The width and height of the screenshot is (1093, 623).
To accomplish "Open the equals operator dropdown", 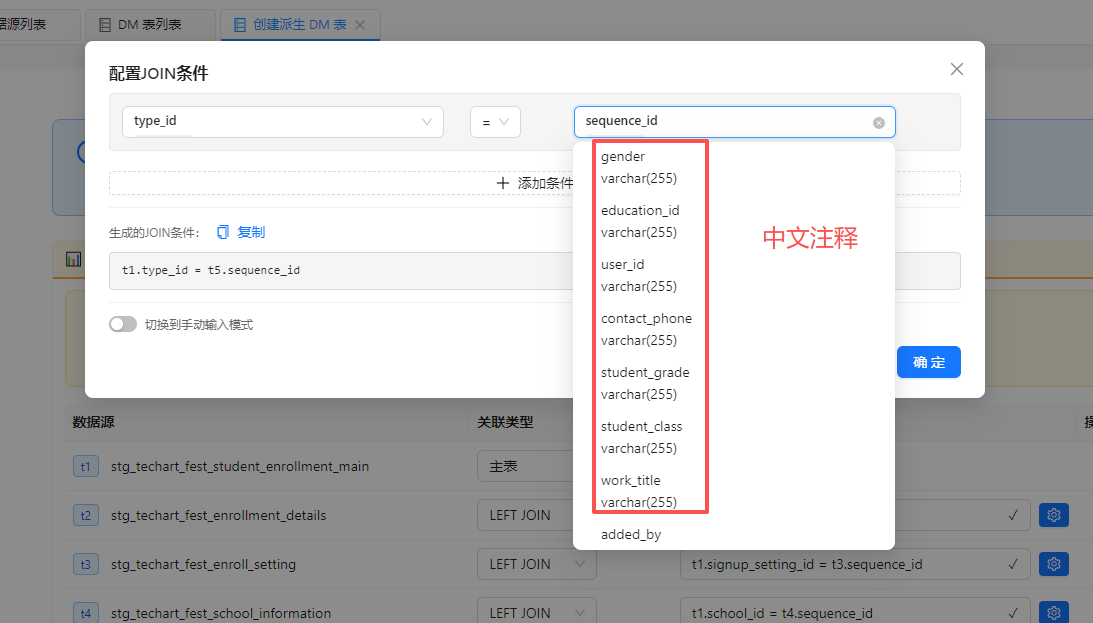I will (495, 122).
